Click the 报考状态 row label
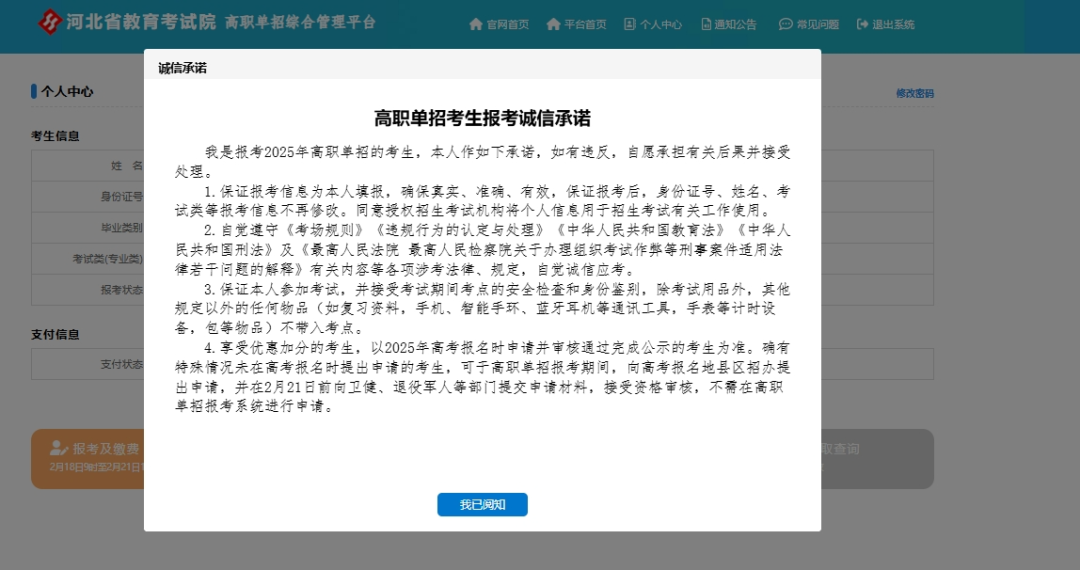Screen dimensions: 1080x570 (x=122, y=290)
